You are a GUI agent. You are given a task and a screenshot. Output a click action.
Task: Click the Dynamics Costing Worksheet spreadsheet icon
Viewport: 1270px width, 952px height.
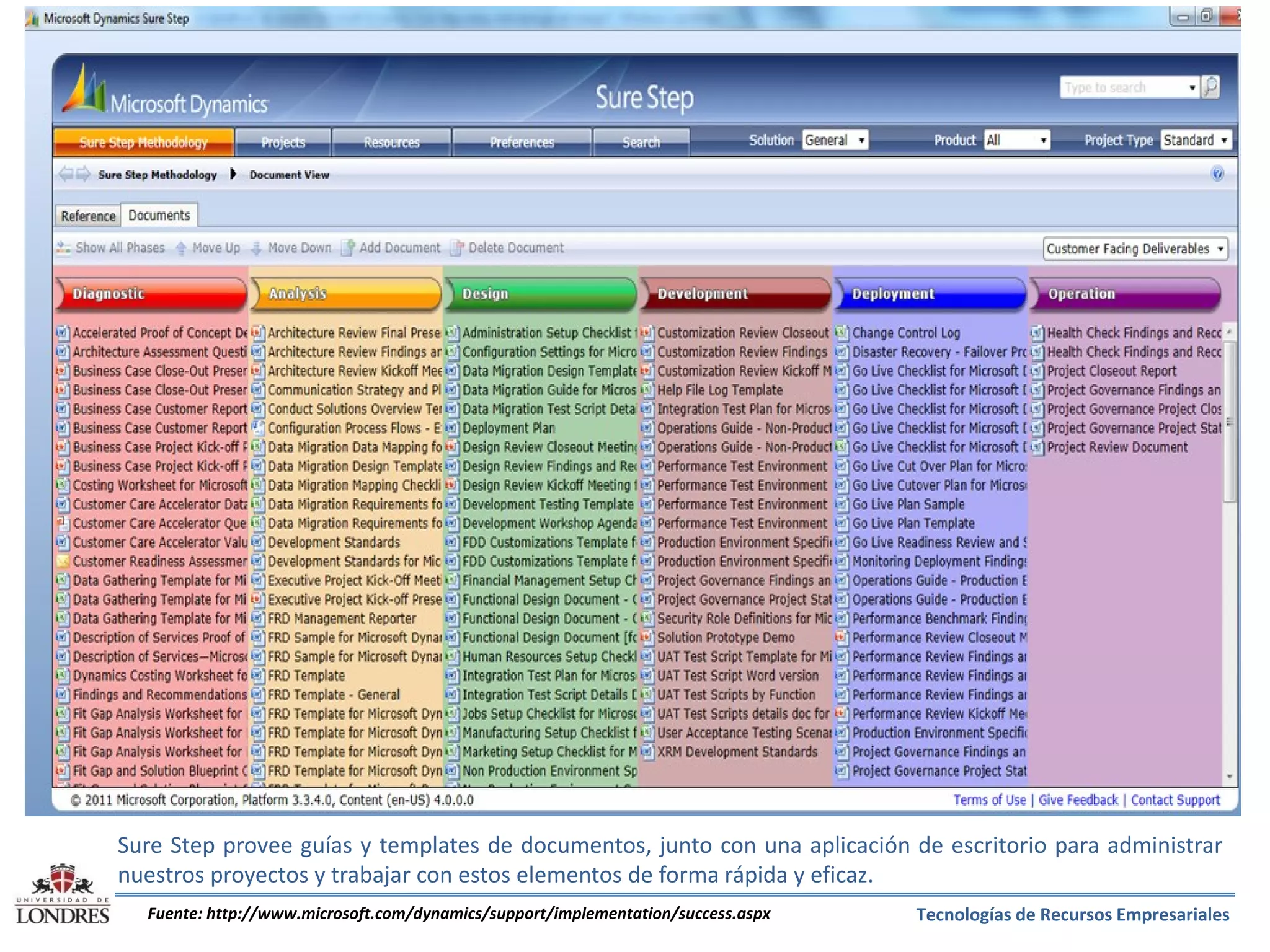click(62, 676)
